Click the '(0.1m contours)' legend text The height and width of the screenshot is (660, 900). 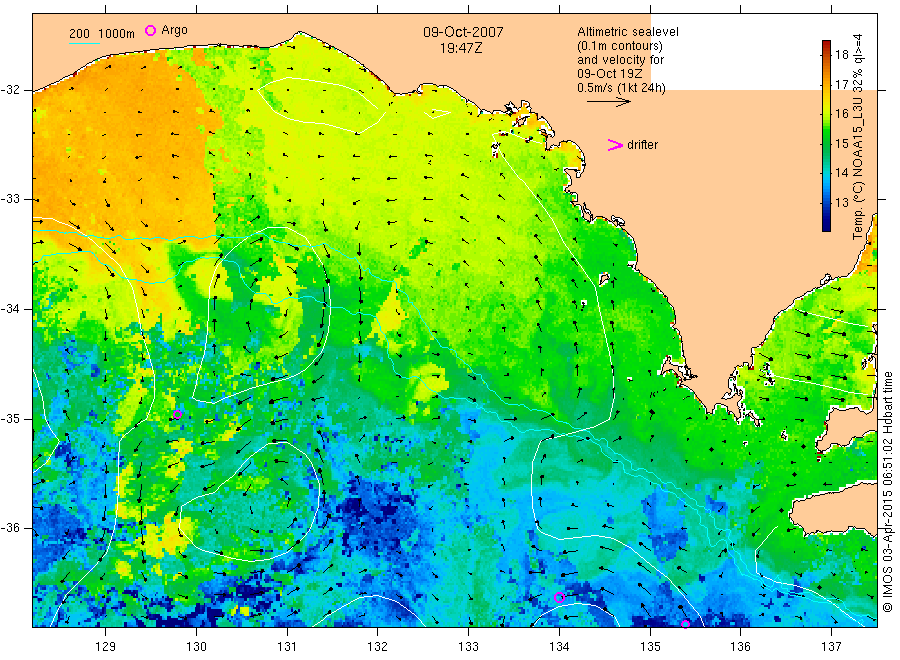[620, 46]
